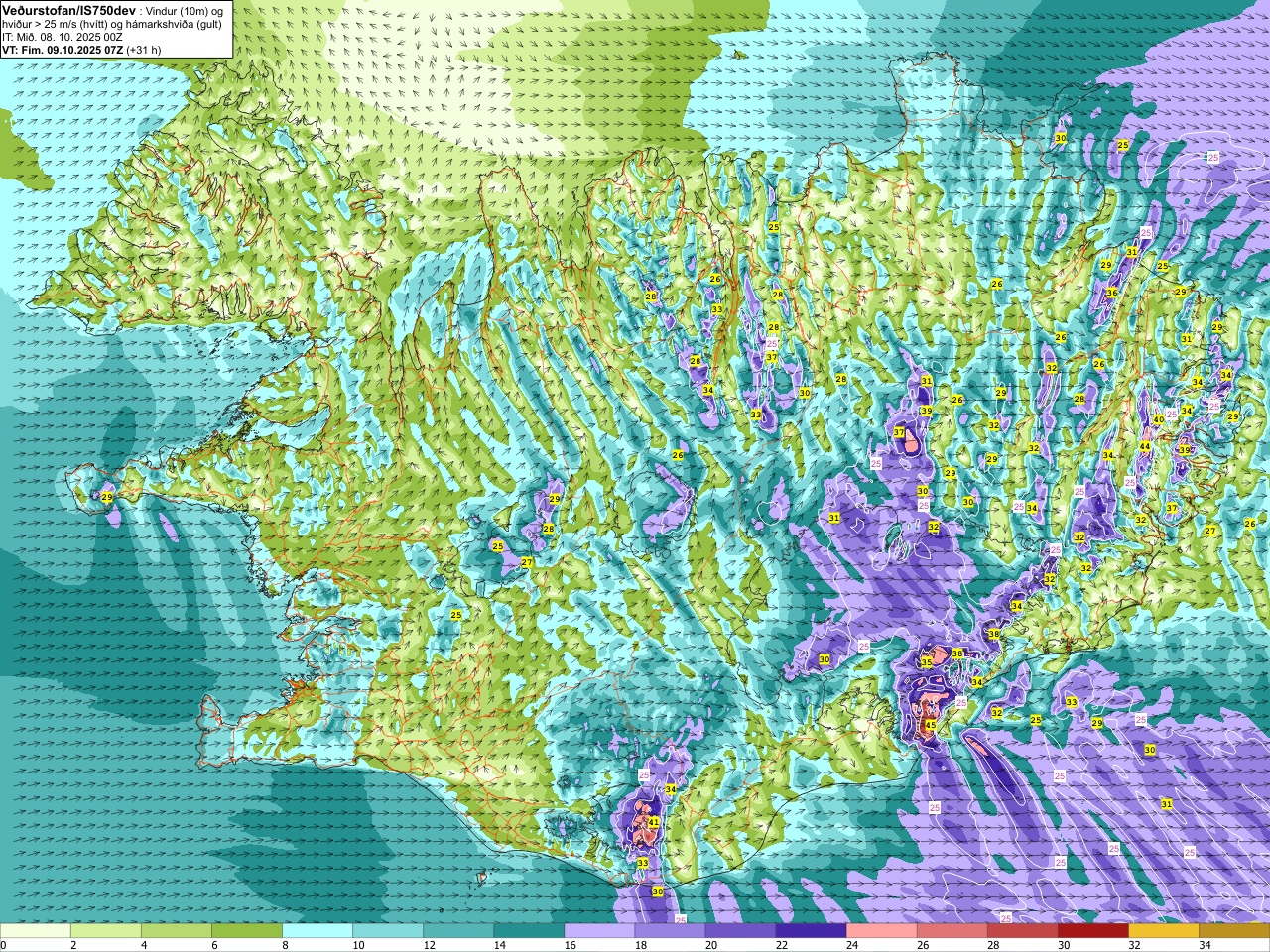Pick the dark indigo 22–24 m/s legend swatch

[811, 931]
